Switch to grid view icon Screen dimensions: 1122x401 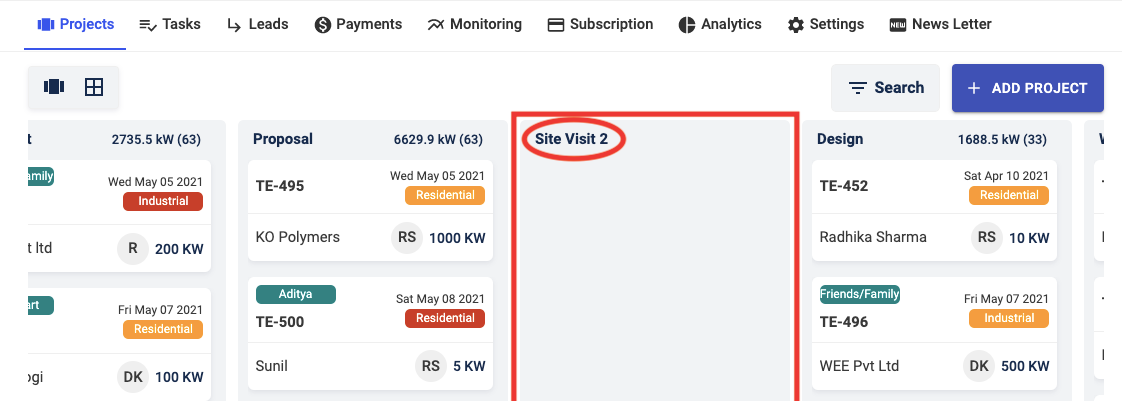[x=94, y=87]
